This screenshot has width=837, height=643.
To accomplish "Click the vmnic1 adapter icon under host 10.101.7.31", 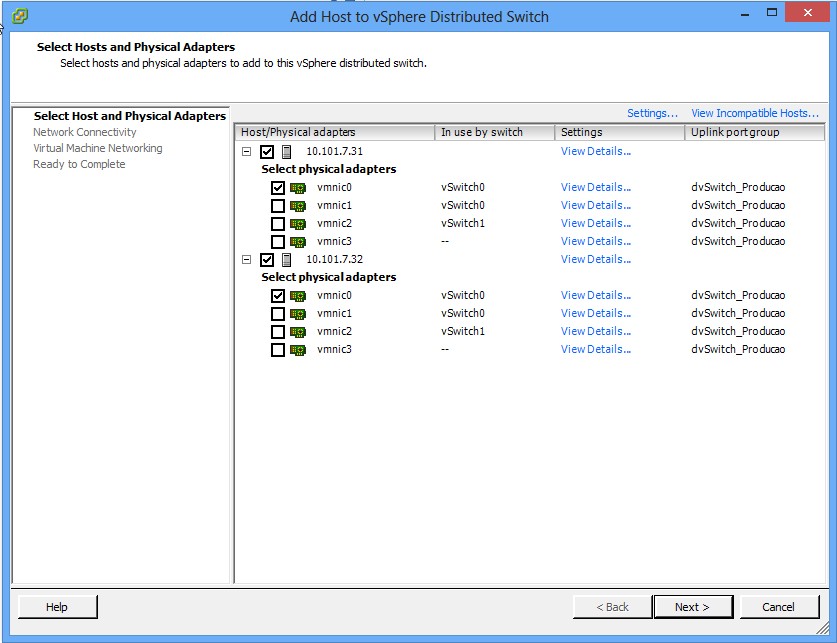I will 298,206.
